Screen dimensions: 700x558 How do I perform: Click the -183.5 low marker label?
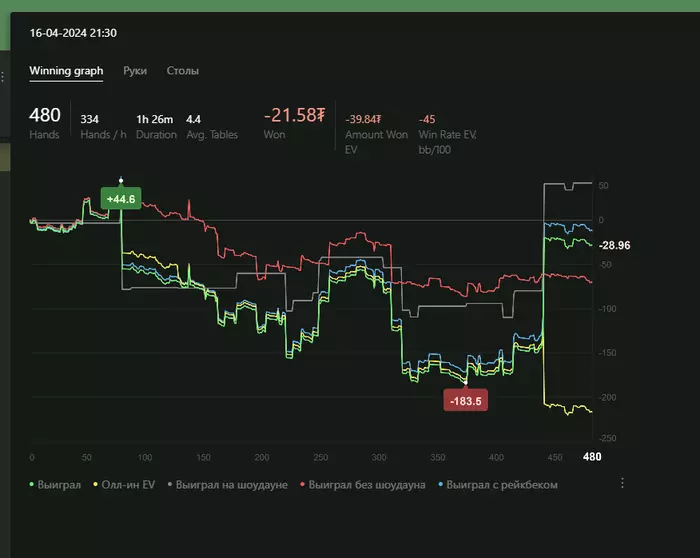(x=466, y=400)
